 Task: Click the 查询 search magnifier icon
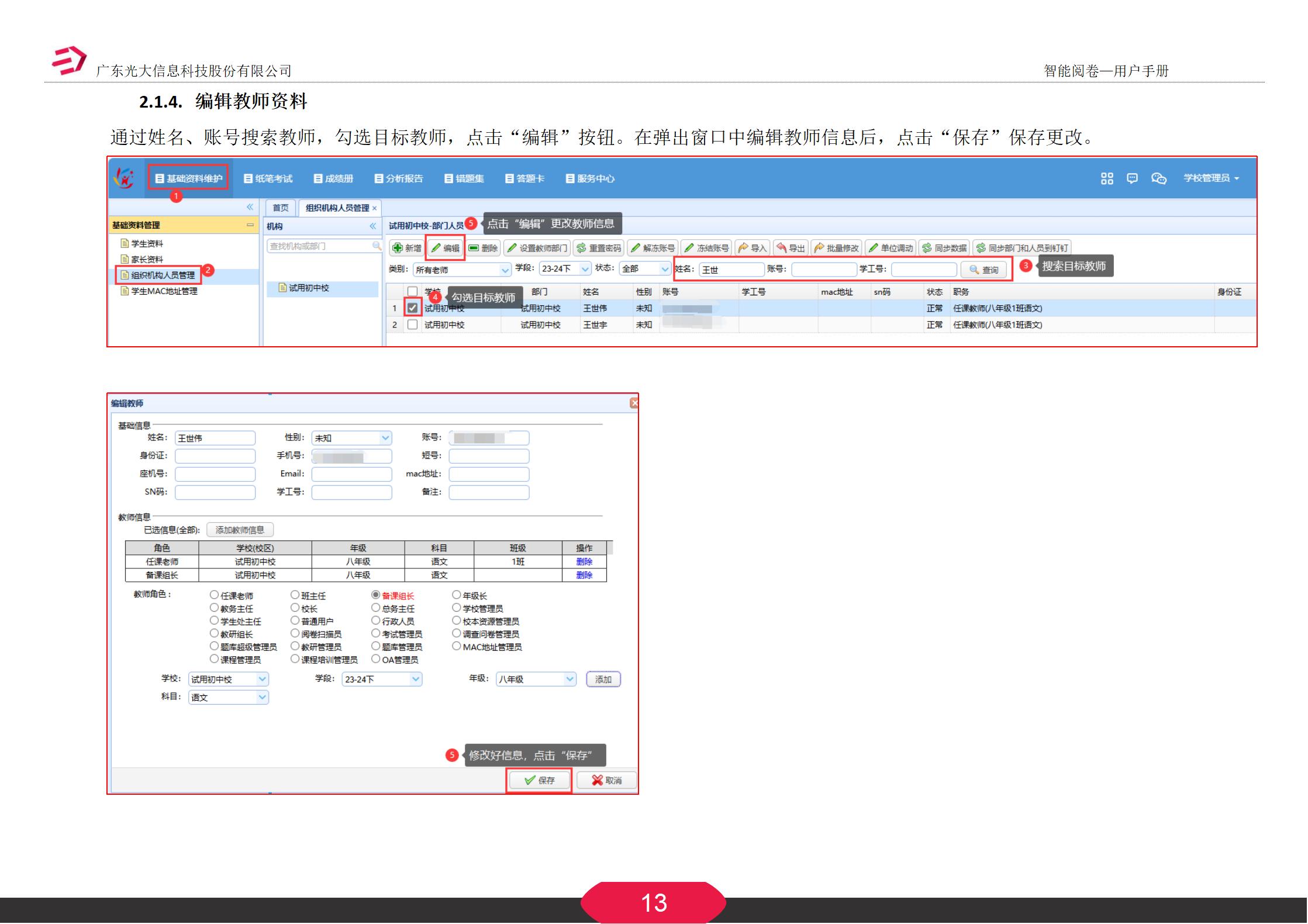click(983, 270)
